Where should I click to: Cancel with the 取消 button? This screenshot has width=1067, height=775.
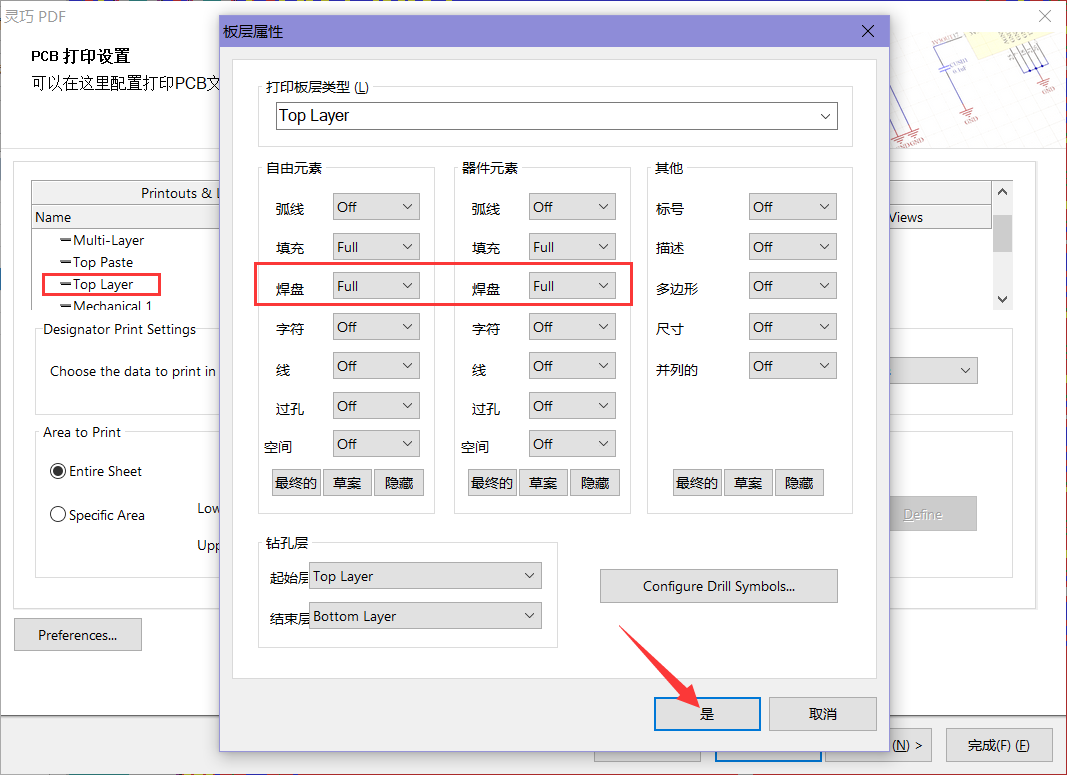tap(823, 714)
